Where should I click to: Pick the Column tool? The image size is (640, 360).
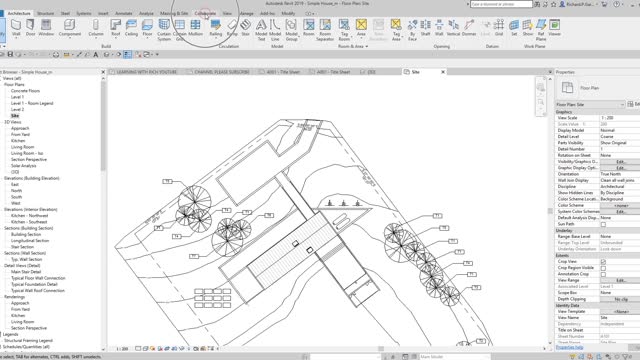click(96, 28)
